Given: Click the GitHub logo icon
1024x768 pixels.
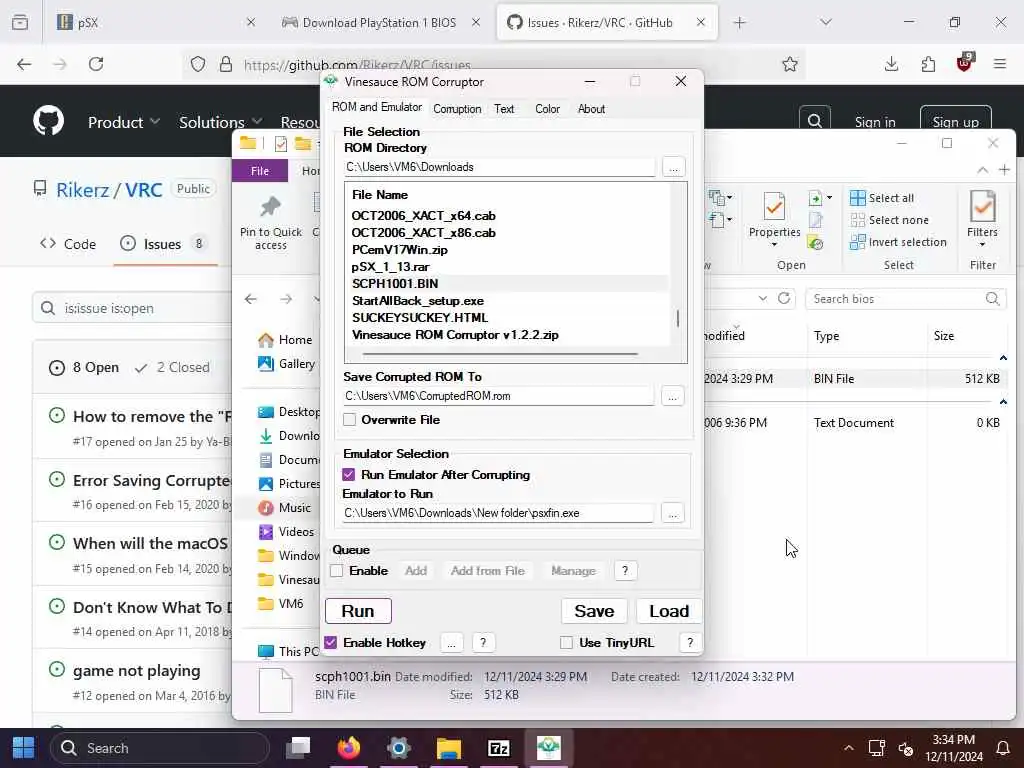Looking at the screenshot, I should coord(48,121).
